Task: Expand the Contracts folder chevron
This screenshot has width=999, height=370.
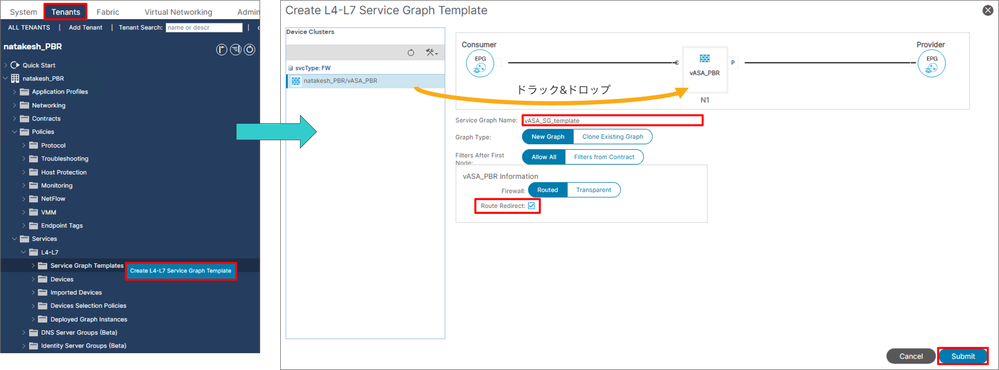Action: tap(15, 118)
